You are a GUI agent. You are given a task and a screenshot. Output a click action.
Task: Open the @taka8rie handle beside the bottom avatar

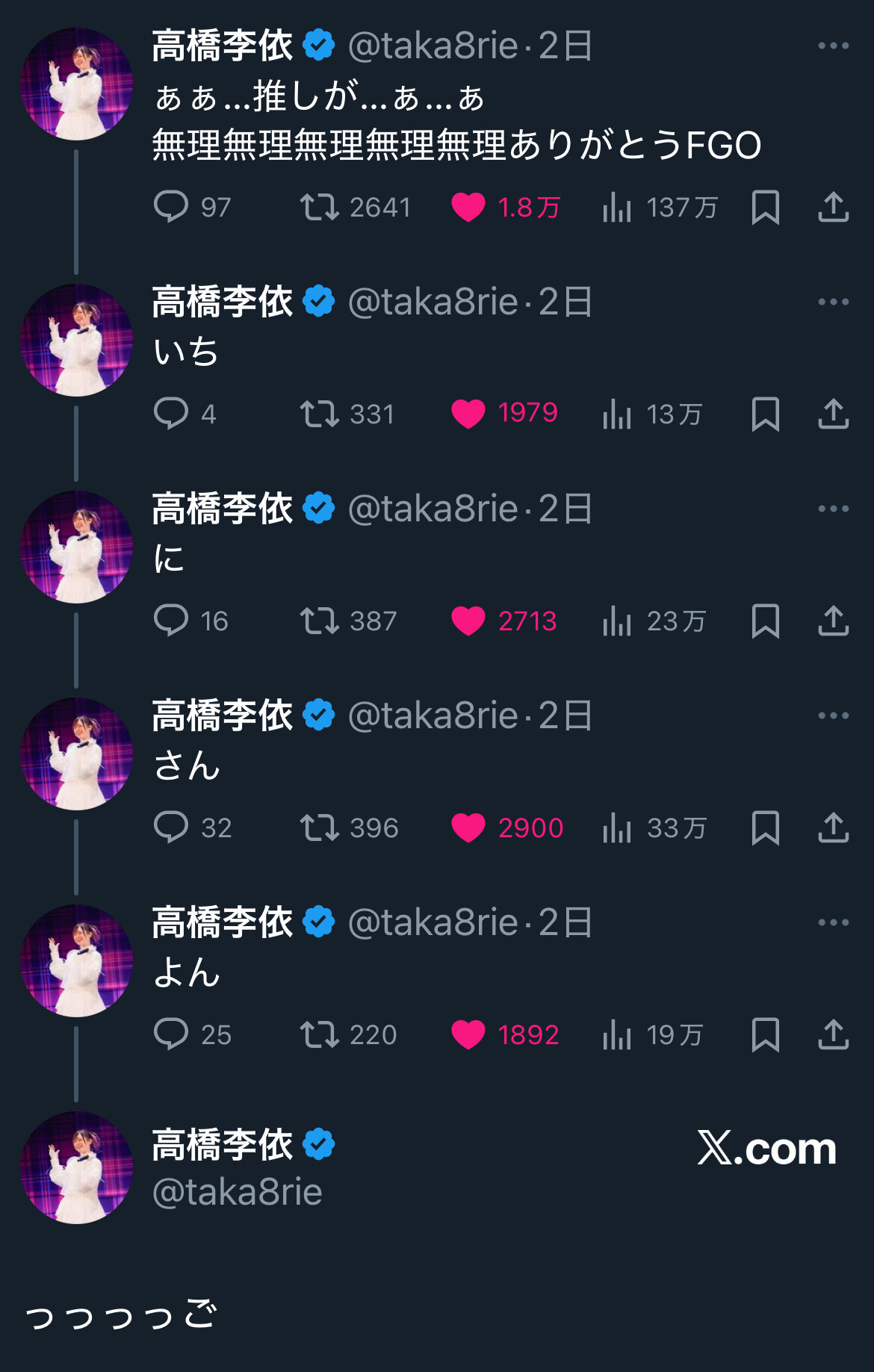[238, 1192]
